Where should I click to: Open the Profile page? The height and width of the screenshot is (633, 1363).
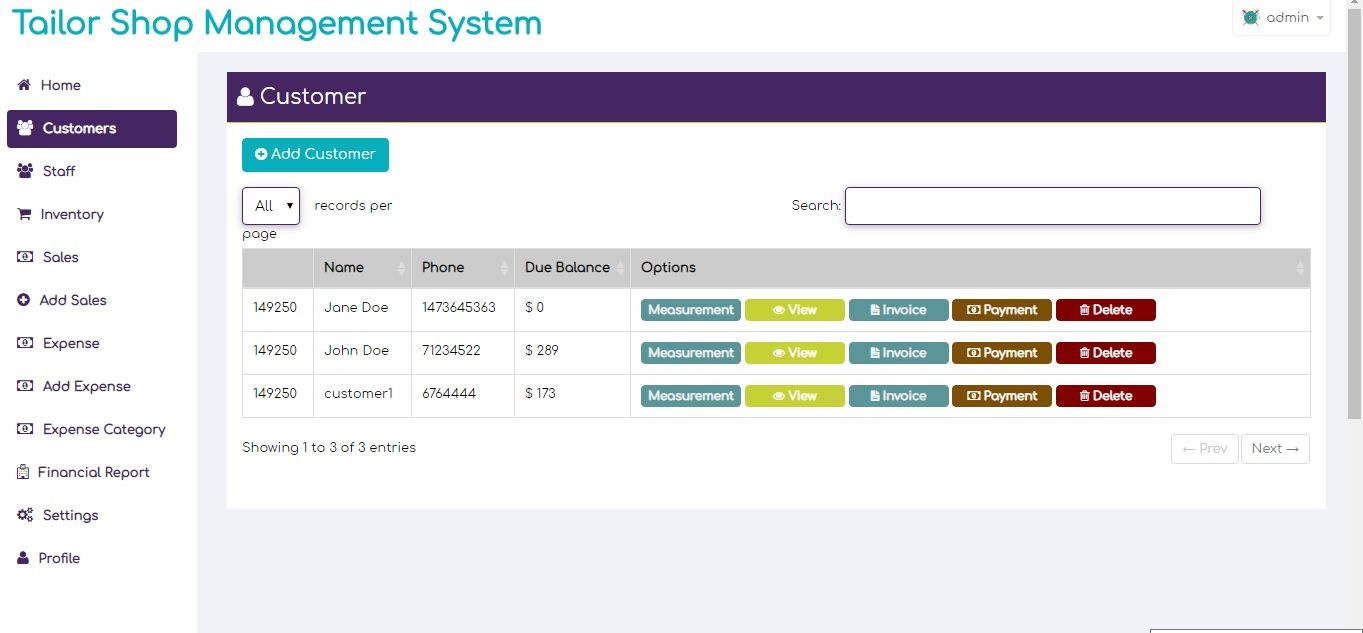49,558
